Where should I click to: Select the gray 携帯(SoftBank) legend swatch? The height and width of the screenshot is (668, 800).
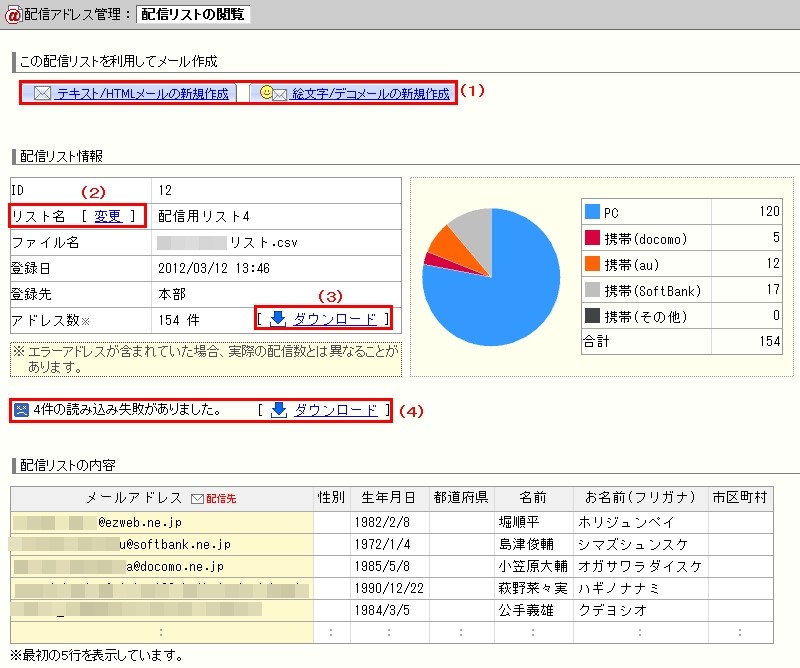[592, 290]
